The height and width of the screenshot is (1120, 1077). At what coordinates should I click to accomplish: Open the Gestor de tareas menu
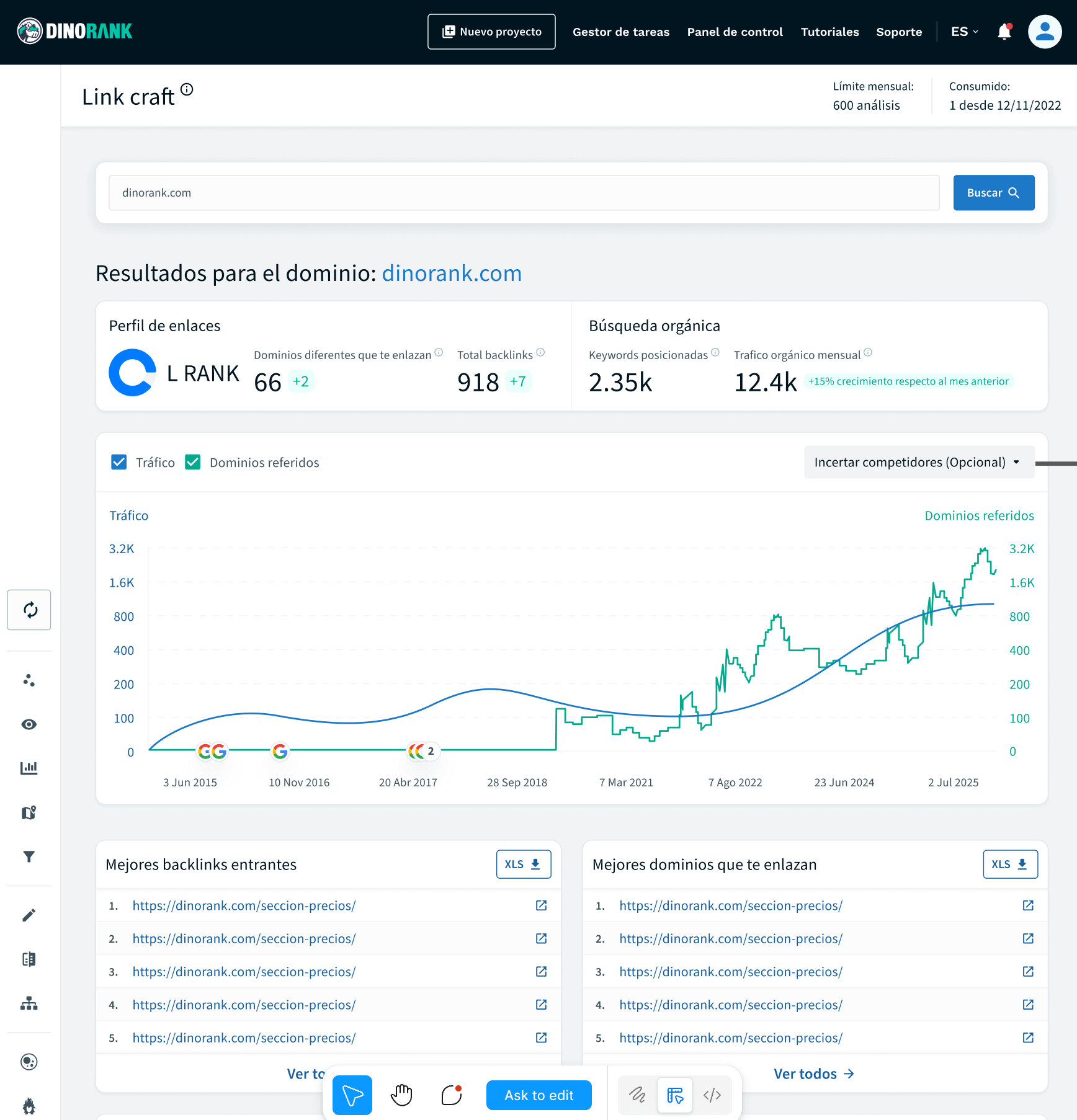[621, 32]
